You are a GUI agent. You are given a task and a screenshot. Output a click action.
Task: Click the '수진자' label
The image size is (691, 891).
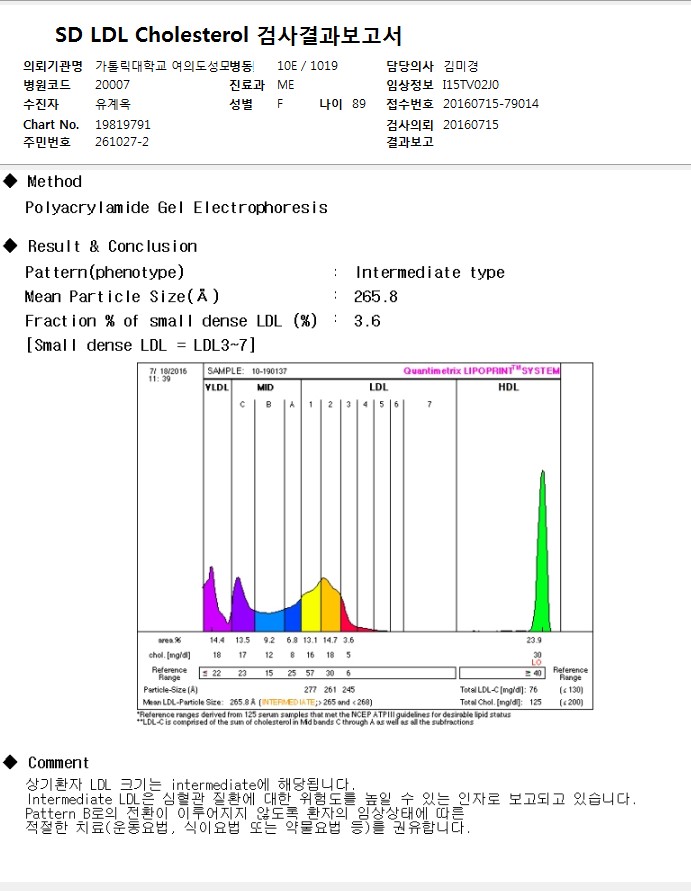(41, 104)
